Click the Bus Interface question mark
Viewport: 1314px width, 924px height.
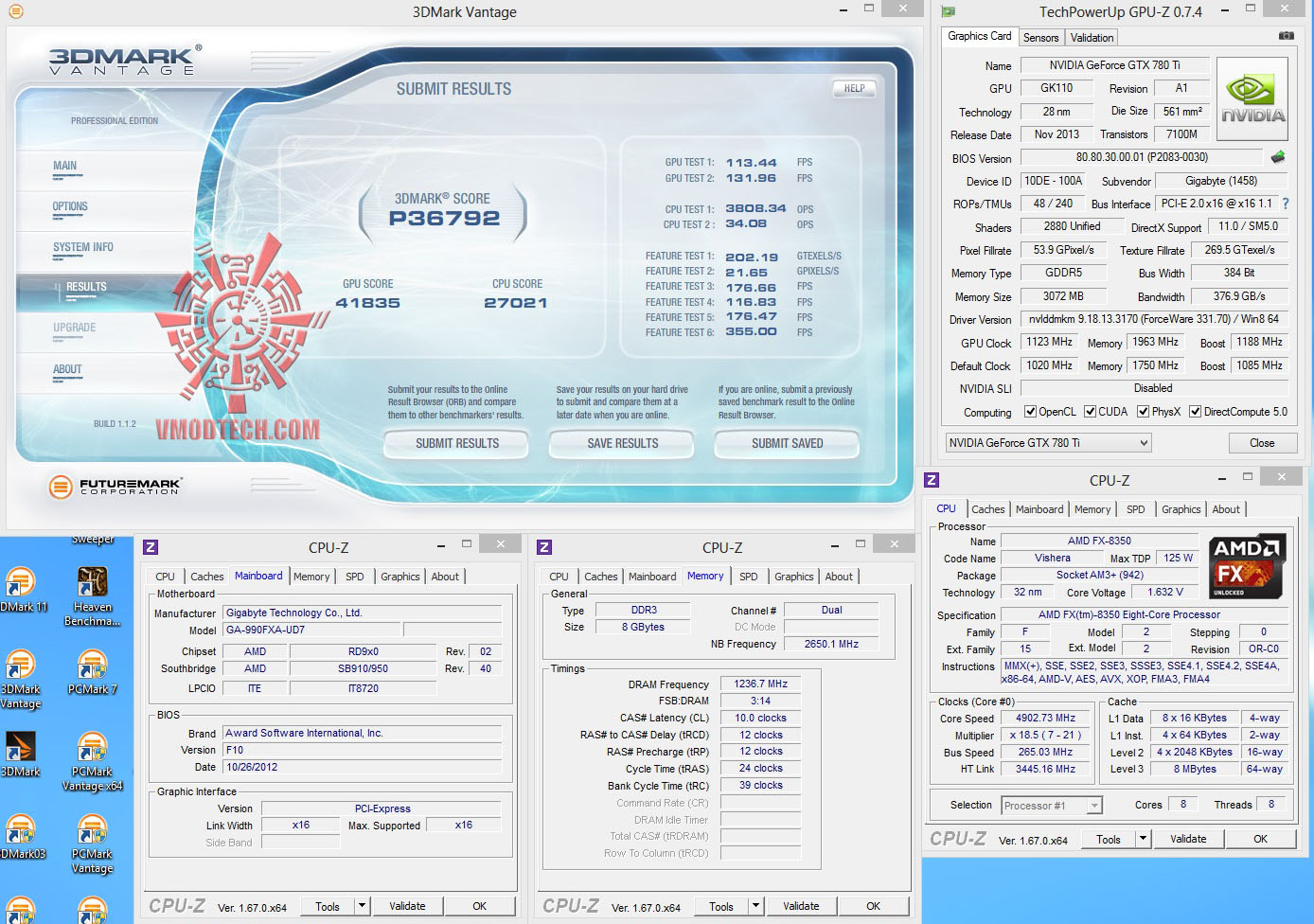(x=1285, y=204)
